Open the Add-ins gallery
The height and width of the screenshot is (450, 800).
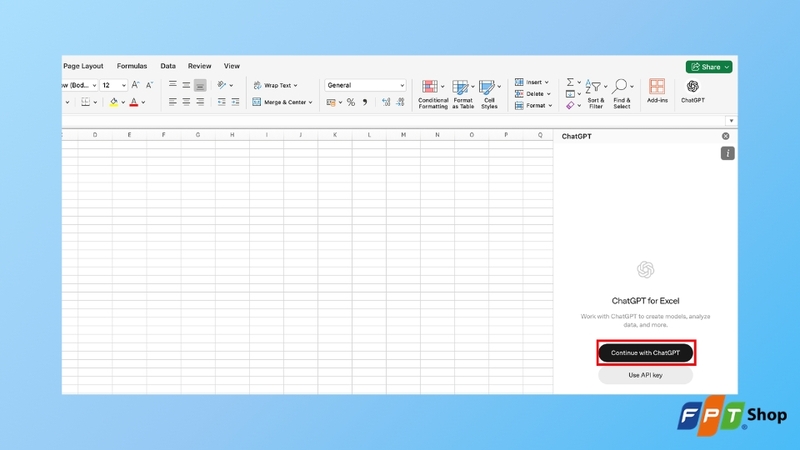(657, 91)
